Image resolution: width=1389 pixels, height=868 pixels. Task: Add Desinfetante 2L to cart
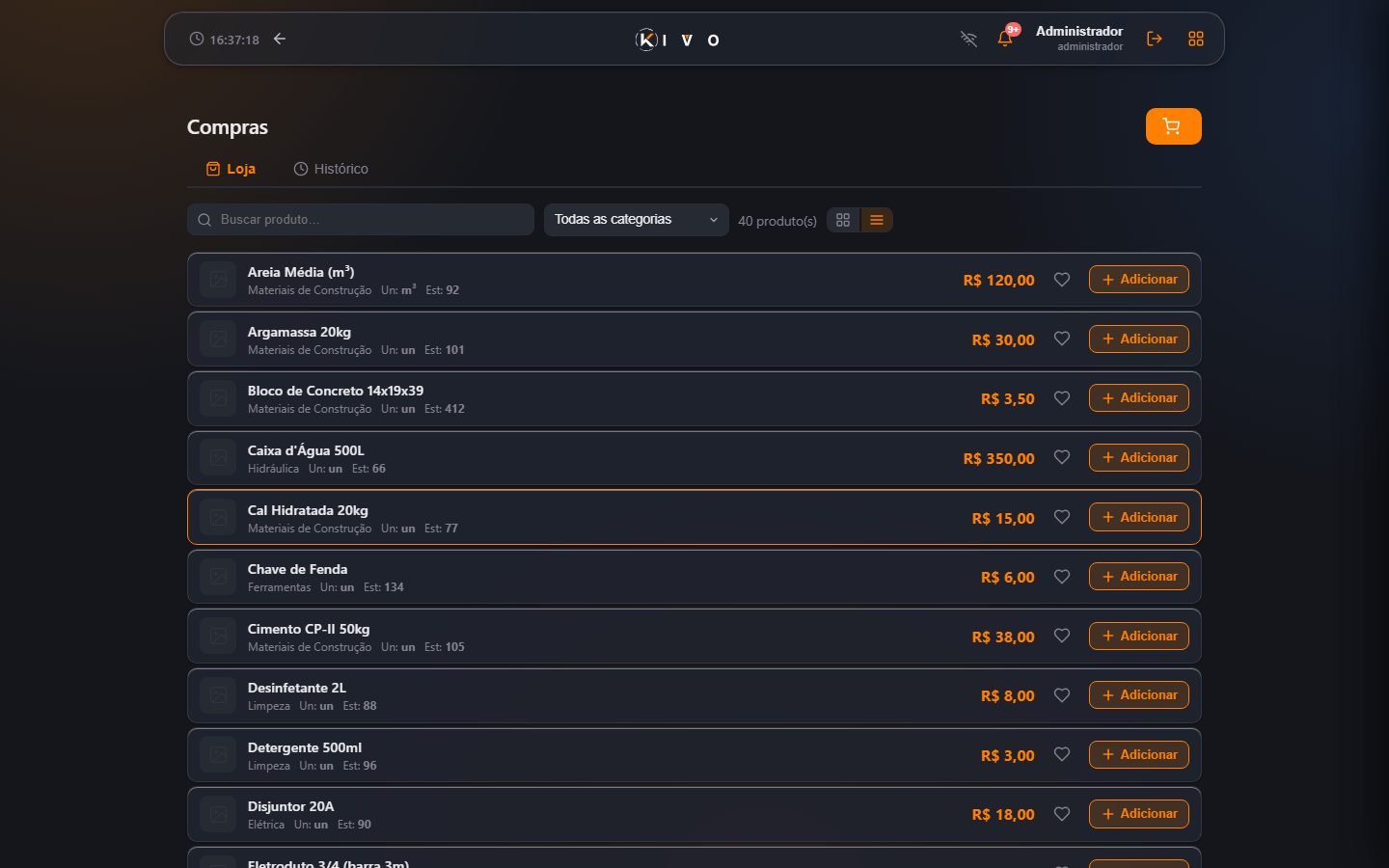click(x=1139, y=695)
